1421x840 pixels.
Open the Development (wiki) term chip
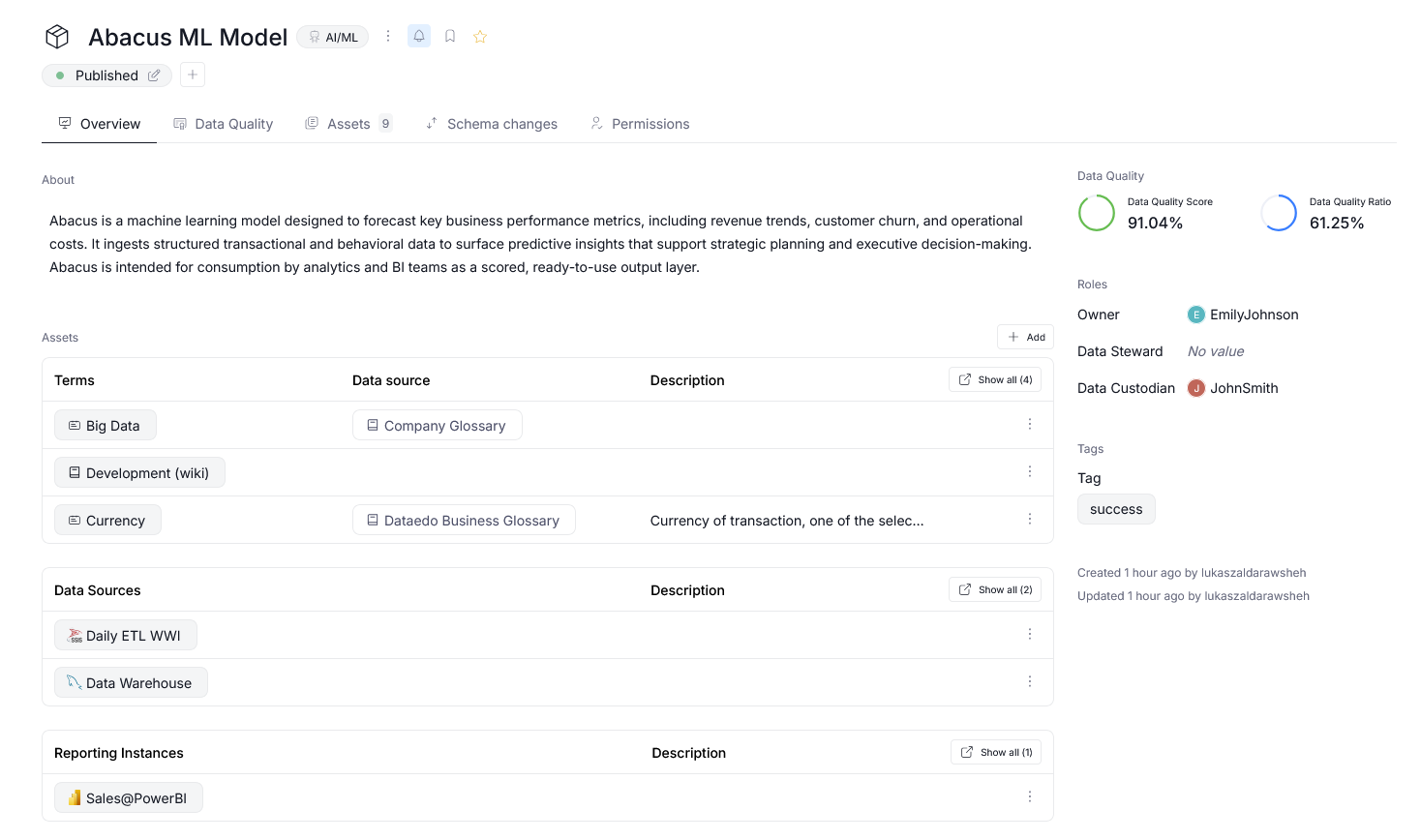(139, 473)
